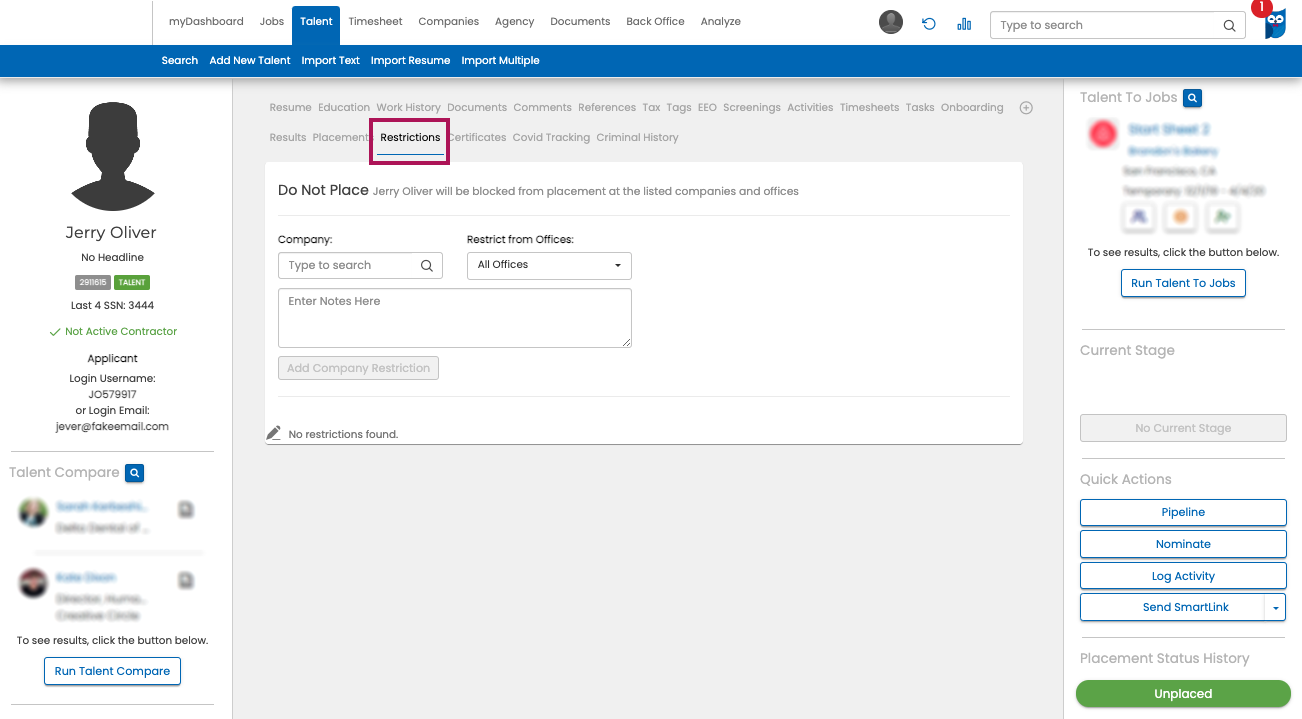The image size is (1302, 719).
Task: Click the Pipeline quick action button
Action: click(1183, 512)
